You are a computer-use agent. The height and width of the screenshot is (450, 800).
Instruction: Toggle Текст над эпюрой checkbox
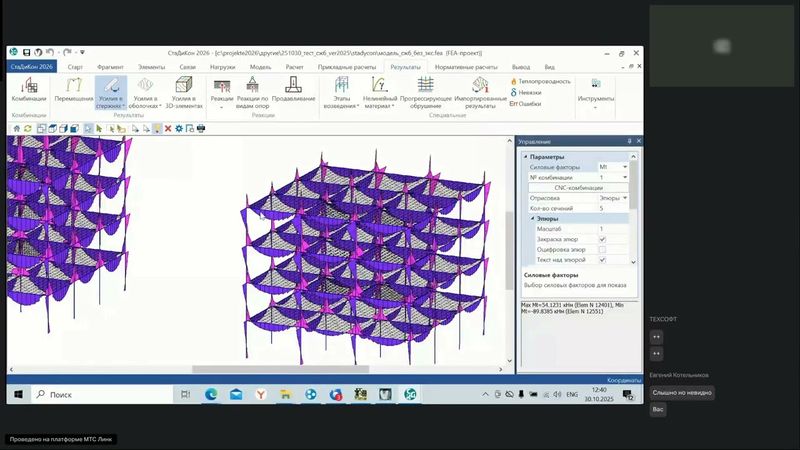tap(602, 260)
